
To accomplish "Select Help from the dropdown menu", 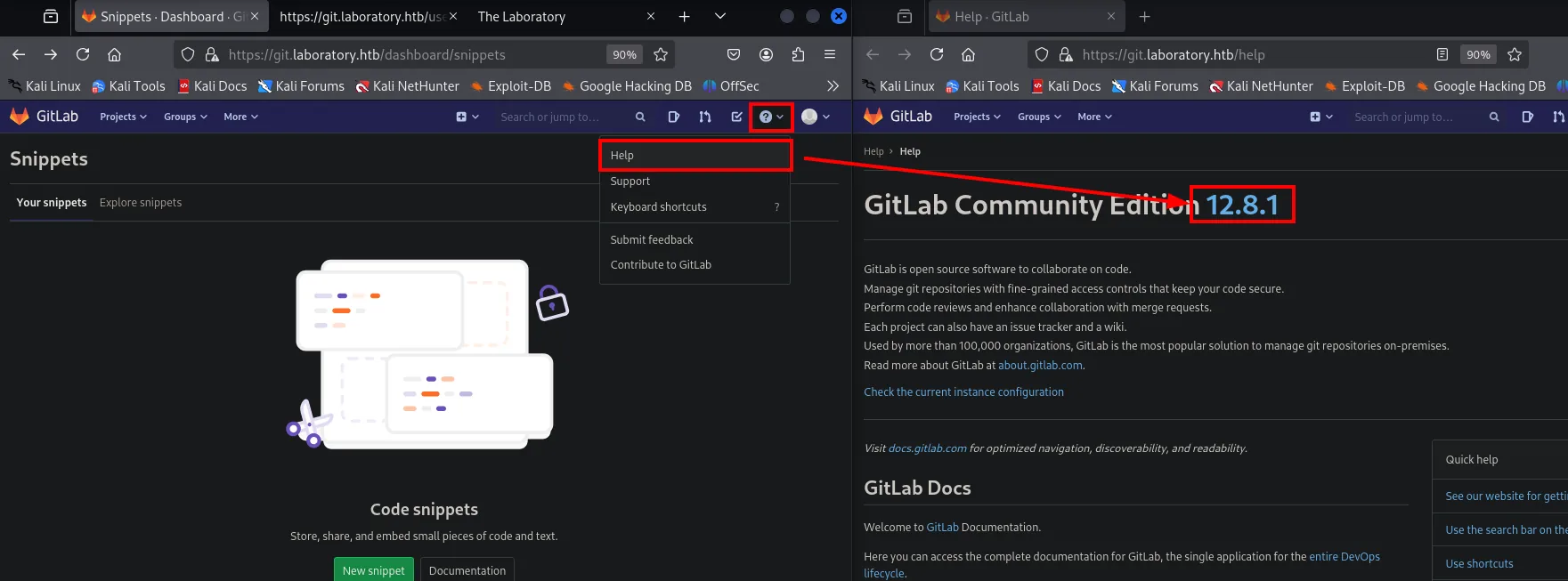I will coord(695,155).
